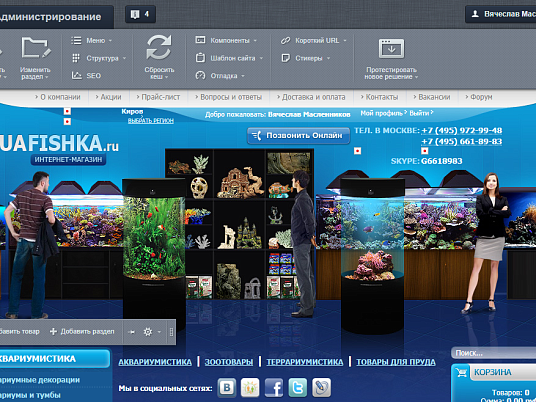Viewport: 536px width, 402px height.
Task: Open the ЗООТОВАРЫ category link
Action: coord(229,362)
